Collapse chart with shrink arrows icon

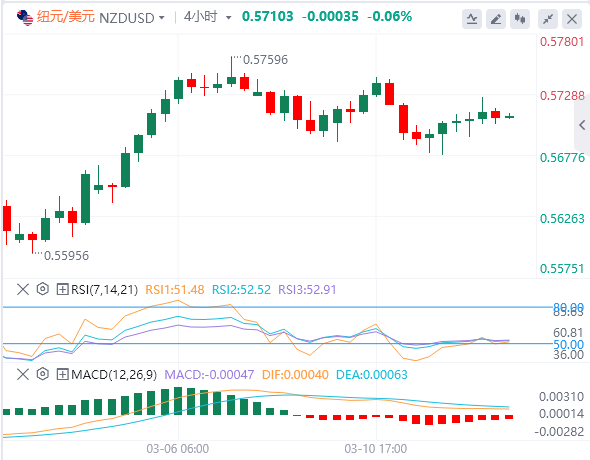click(548, 19)
